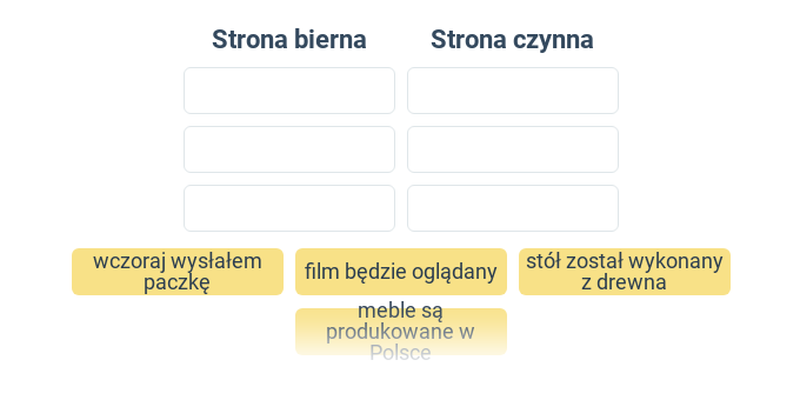The width and height of the screenshot is (800, 400).
Task: Focus the first active voice answer box
Action: [513, 90]
